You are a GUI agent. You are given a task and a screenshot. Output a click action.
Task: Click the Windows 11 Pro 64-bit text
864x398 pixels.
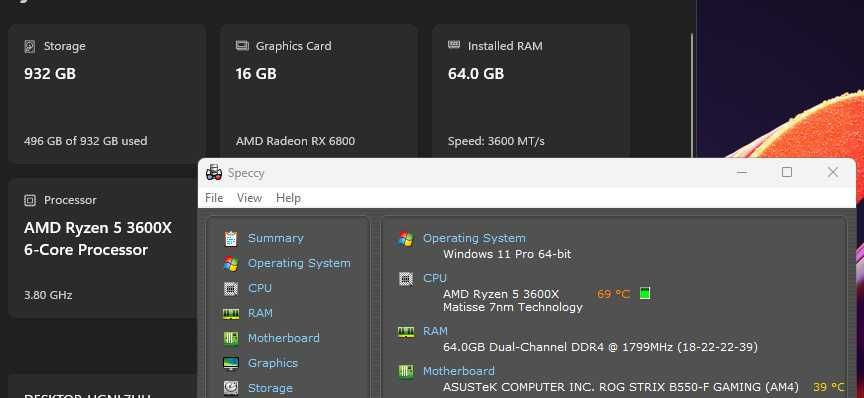click(507, 254)
